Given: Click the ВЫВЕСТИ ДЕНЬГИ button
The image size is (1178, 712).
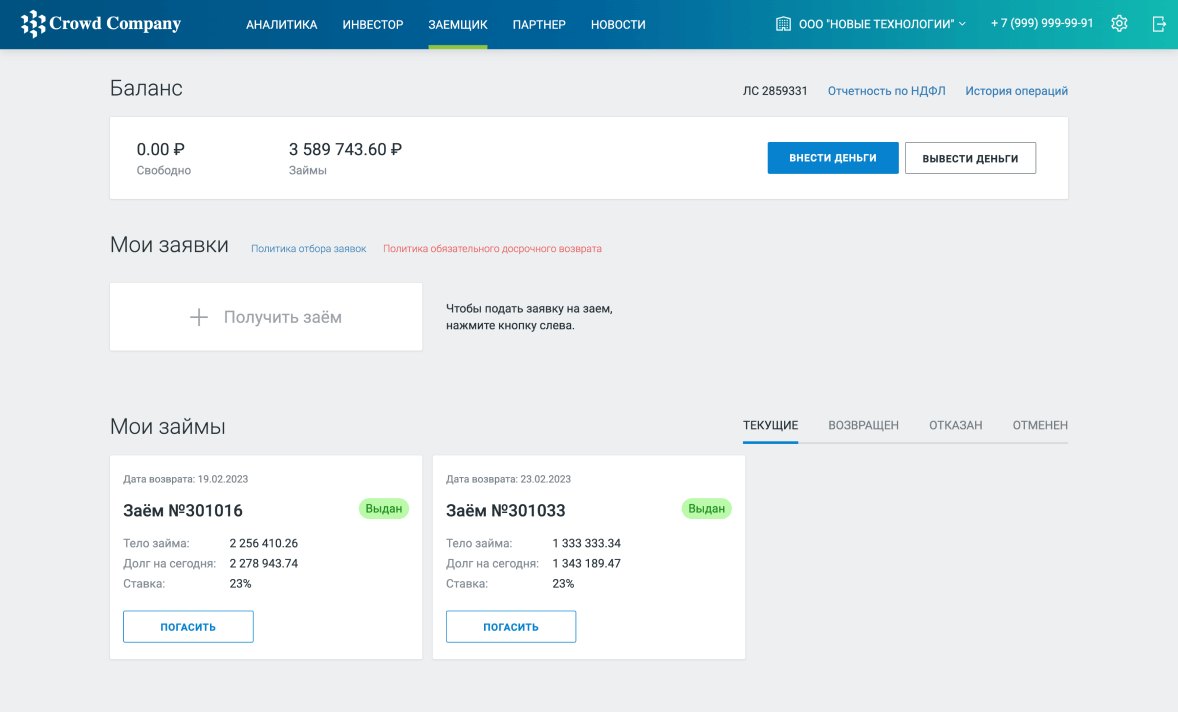Looking at the screenshot, I should click(x=971, y=158).
